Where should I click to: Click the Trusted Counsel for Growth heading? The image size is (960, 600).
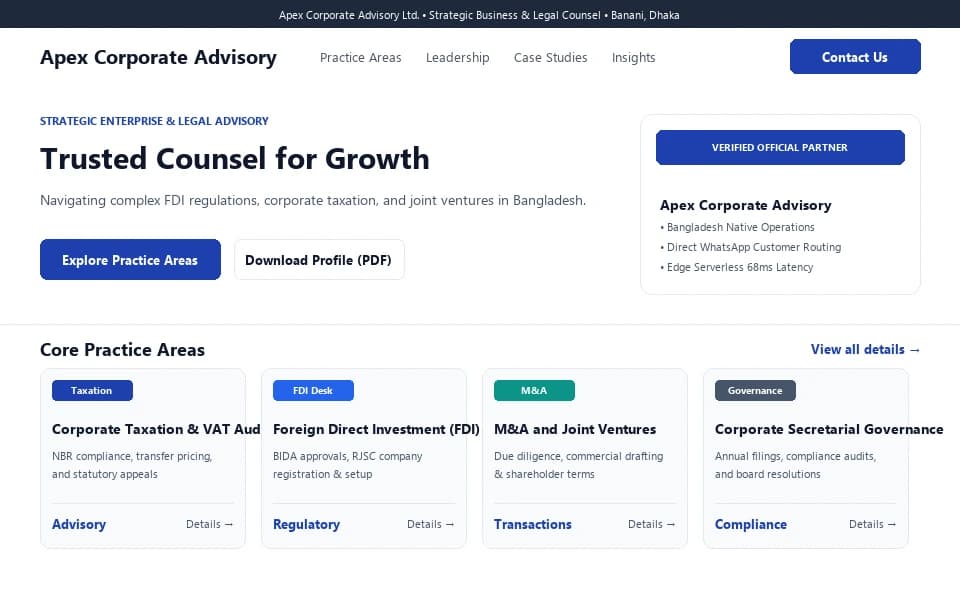point(234,159)
